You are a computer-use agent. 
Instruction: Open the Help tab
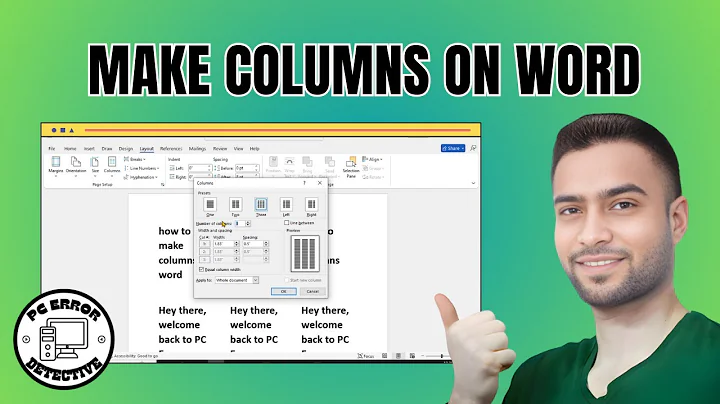254,149
